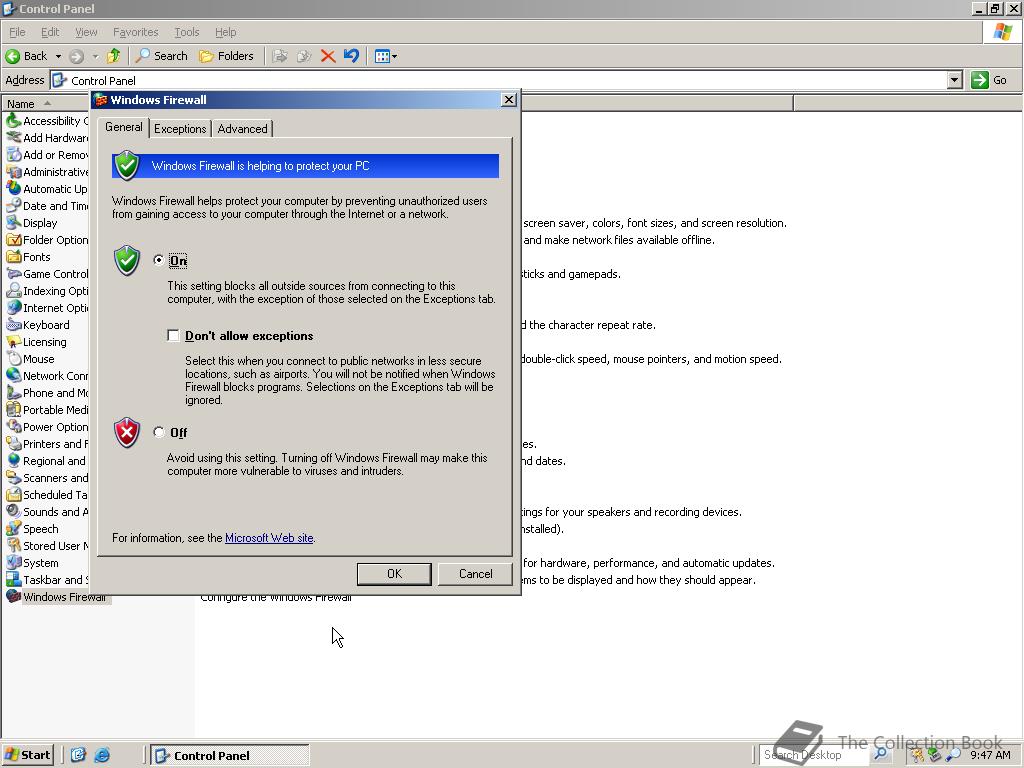The image size is (1024, 768).
Task: Open the View menu
Action: [86, 32]
